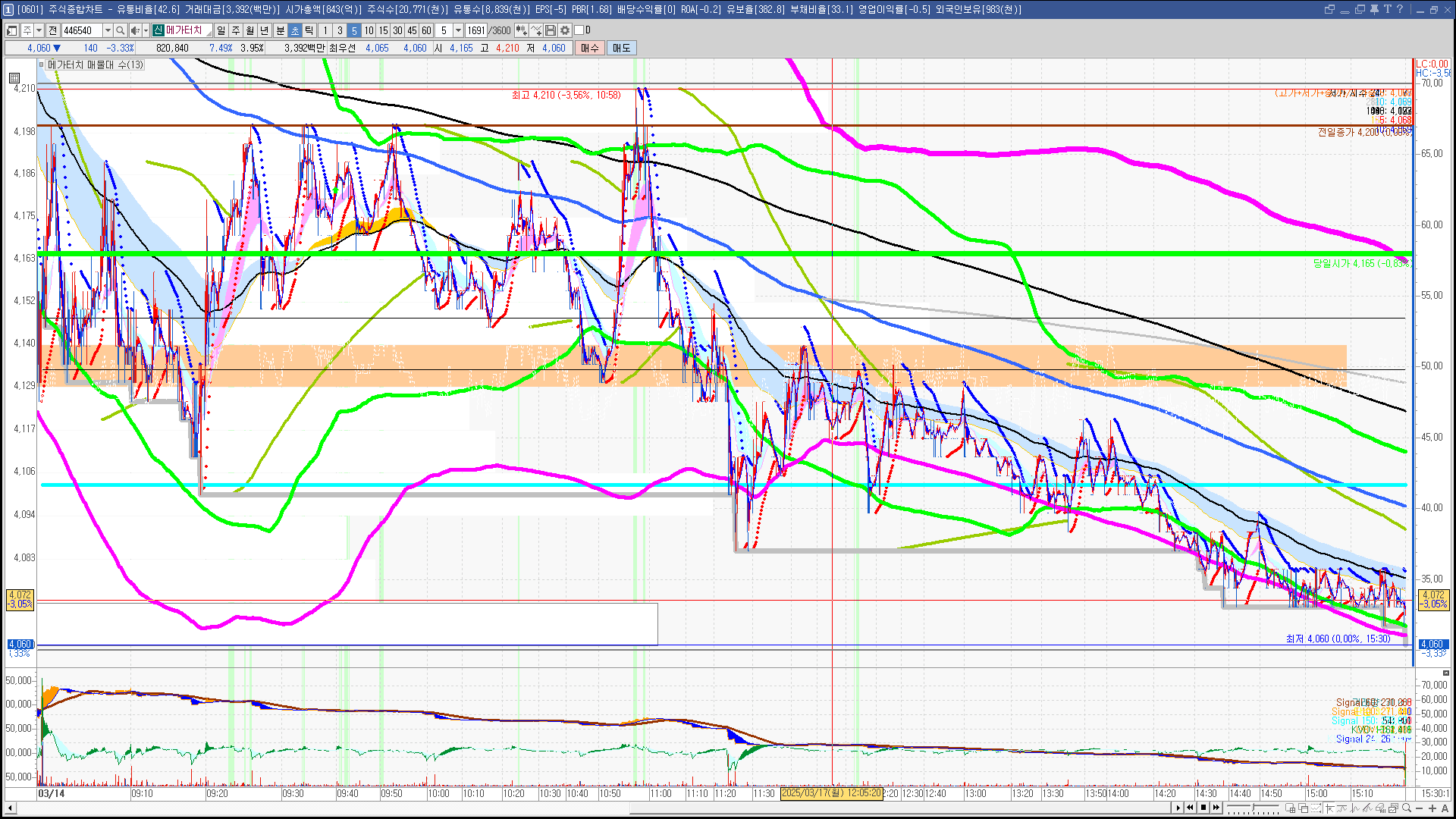The width and height of the screenshot is (1456, 819).
Task: Click the speaker sound icon in toolbar
Action: [x=134, y=30]
